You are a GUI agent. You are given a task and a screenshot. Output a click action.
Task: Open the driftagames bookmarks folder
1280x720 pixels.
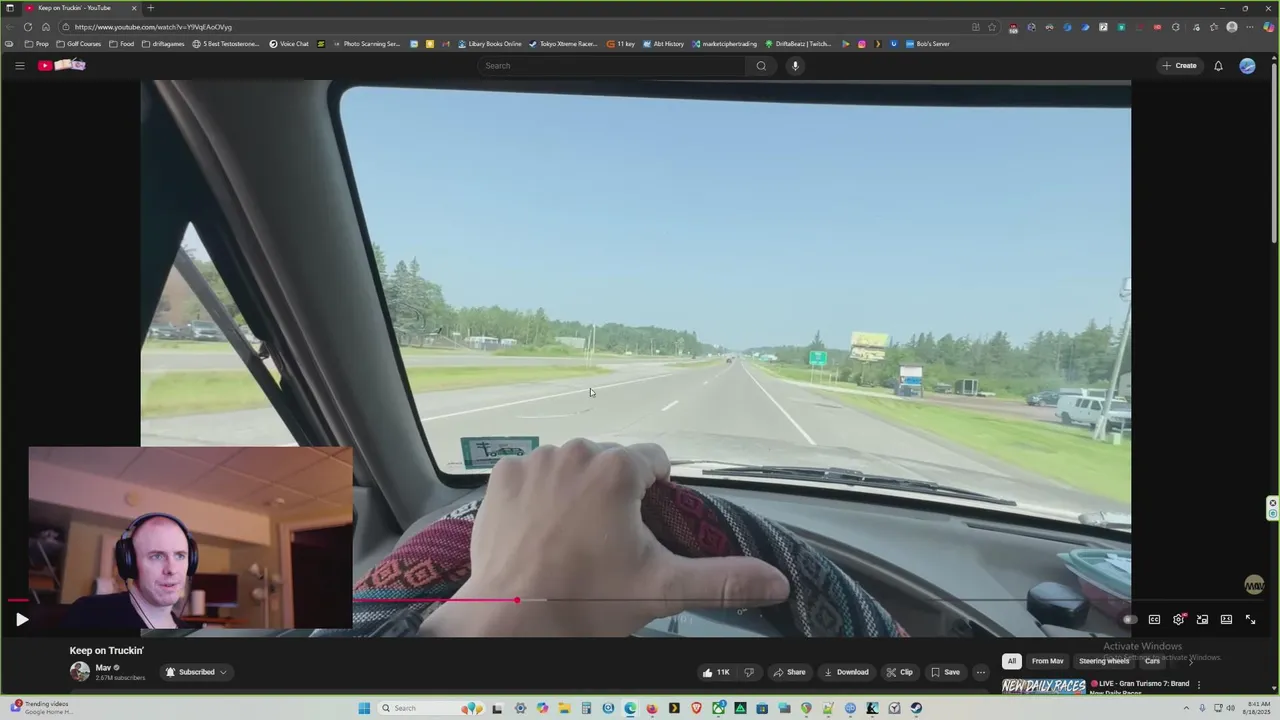pos(163,44)
